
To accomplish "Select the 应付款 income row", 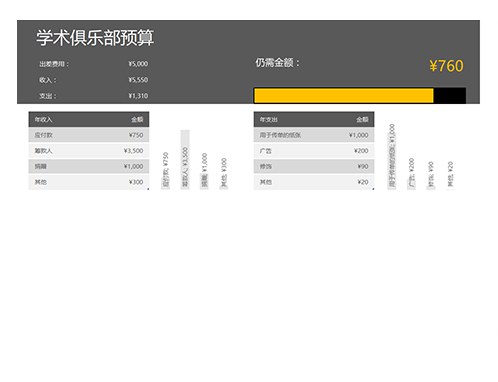I will 89,135.
